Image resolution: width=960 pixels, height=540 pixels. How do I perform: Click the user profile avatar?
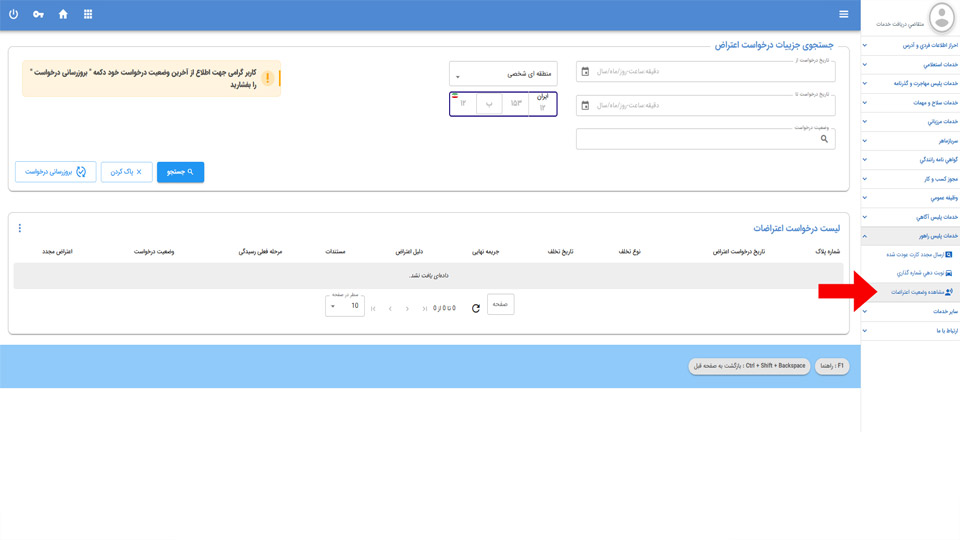coord(942,16)
